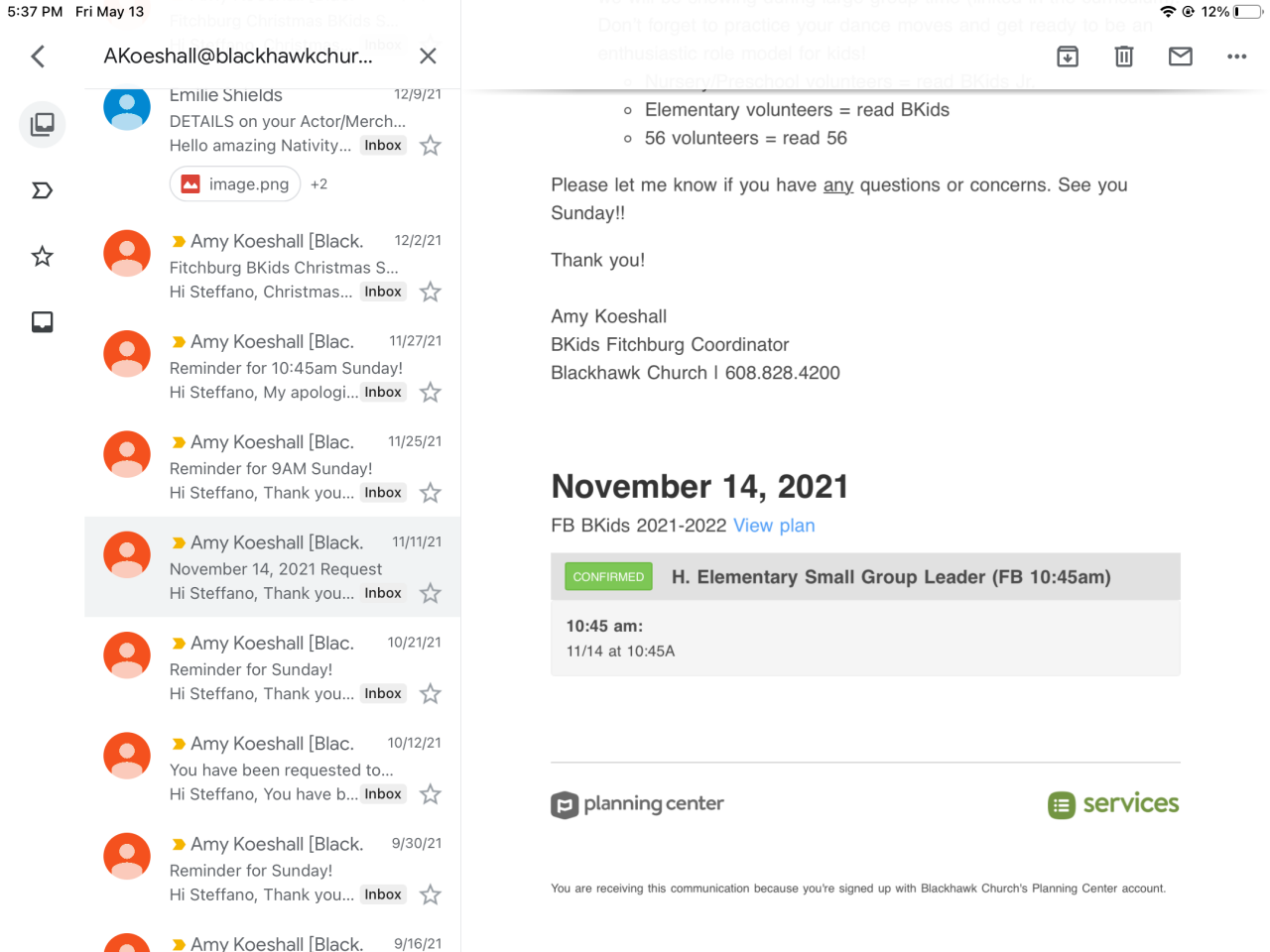Viewport: 1270px width, 952px height.
Task: Archive this email with the archive icon
Action: (1068, 57)
